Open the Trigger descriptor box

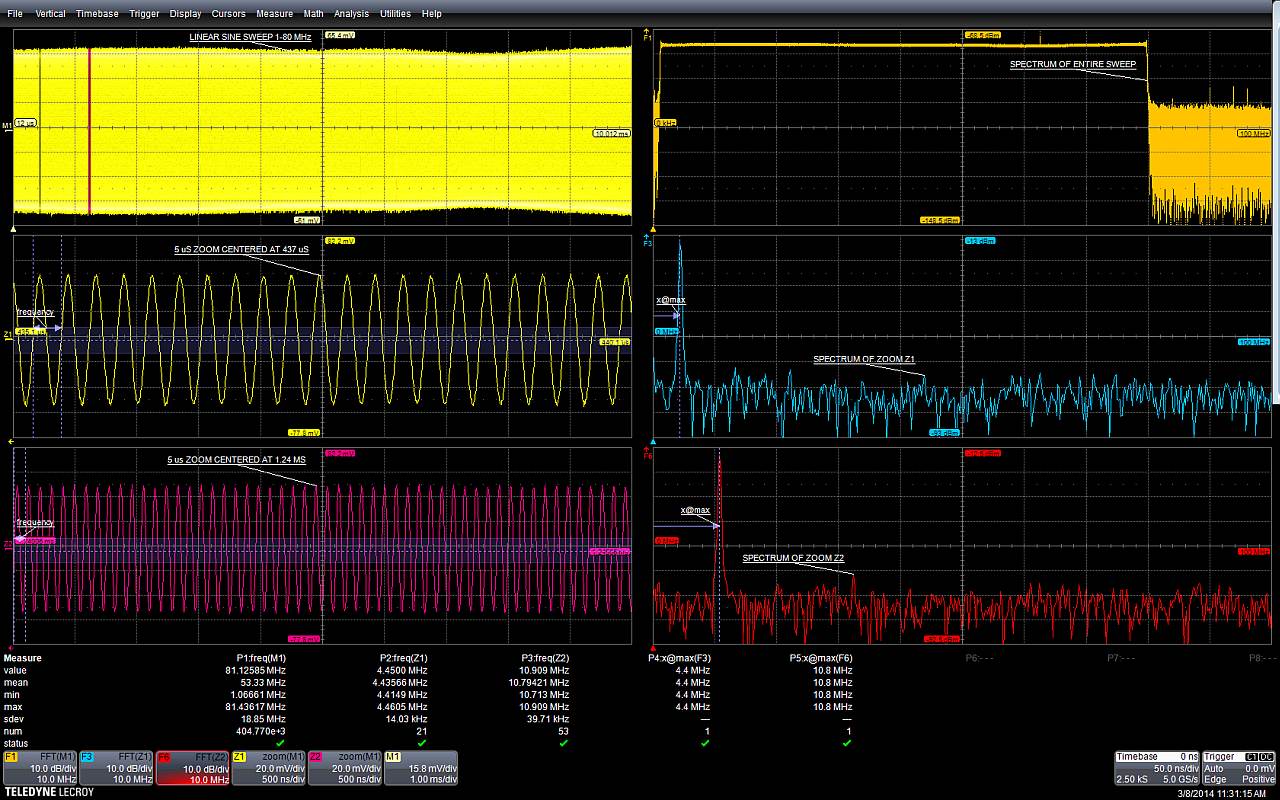(1239, 768)
